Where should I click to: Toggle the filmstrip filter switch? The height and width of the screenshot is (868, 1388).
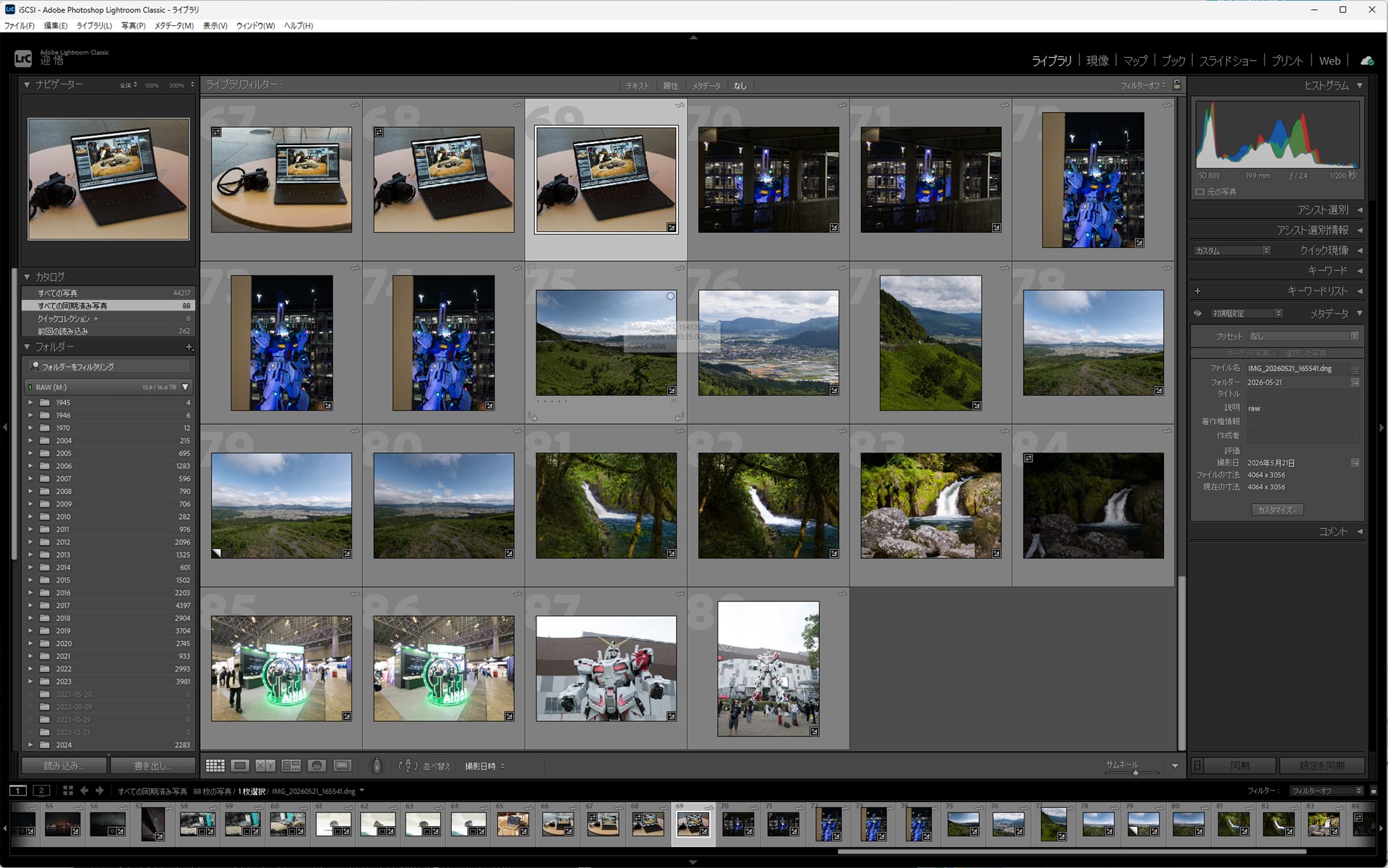(1374, 791)
